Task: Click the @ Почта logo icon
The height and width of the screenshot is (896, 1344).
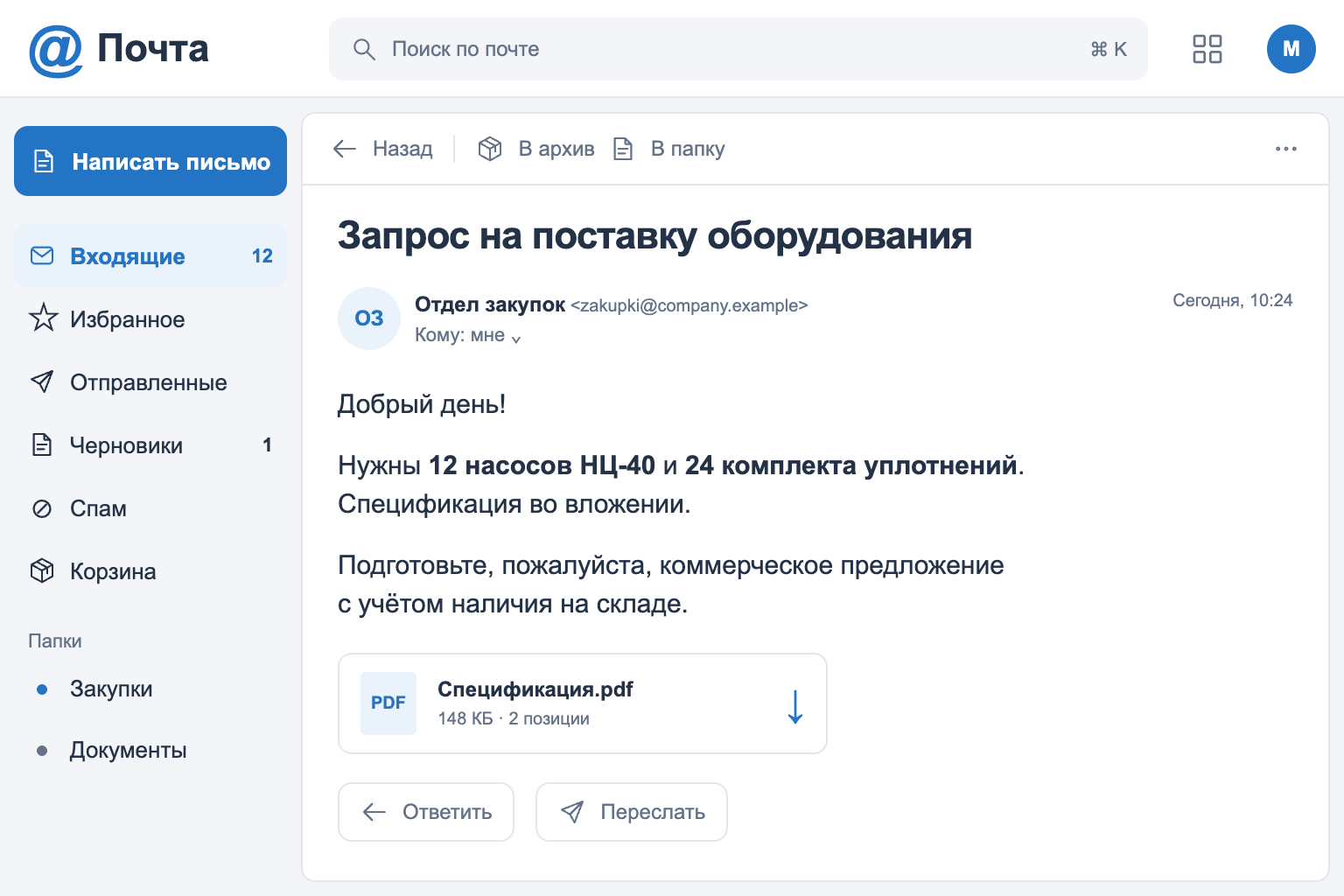Action: coord(56,50)
